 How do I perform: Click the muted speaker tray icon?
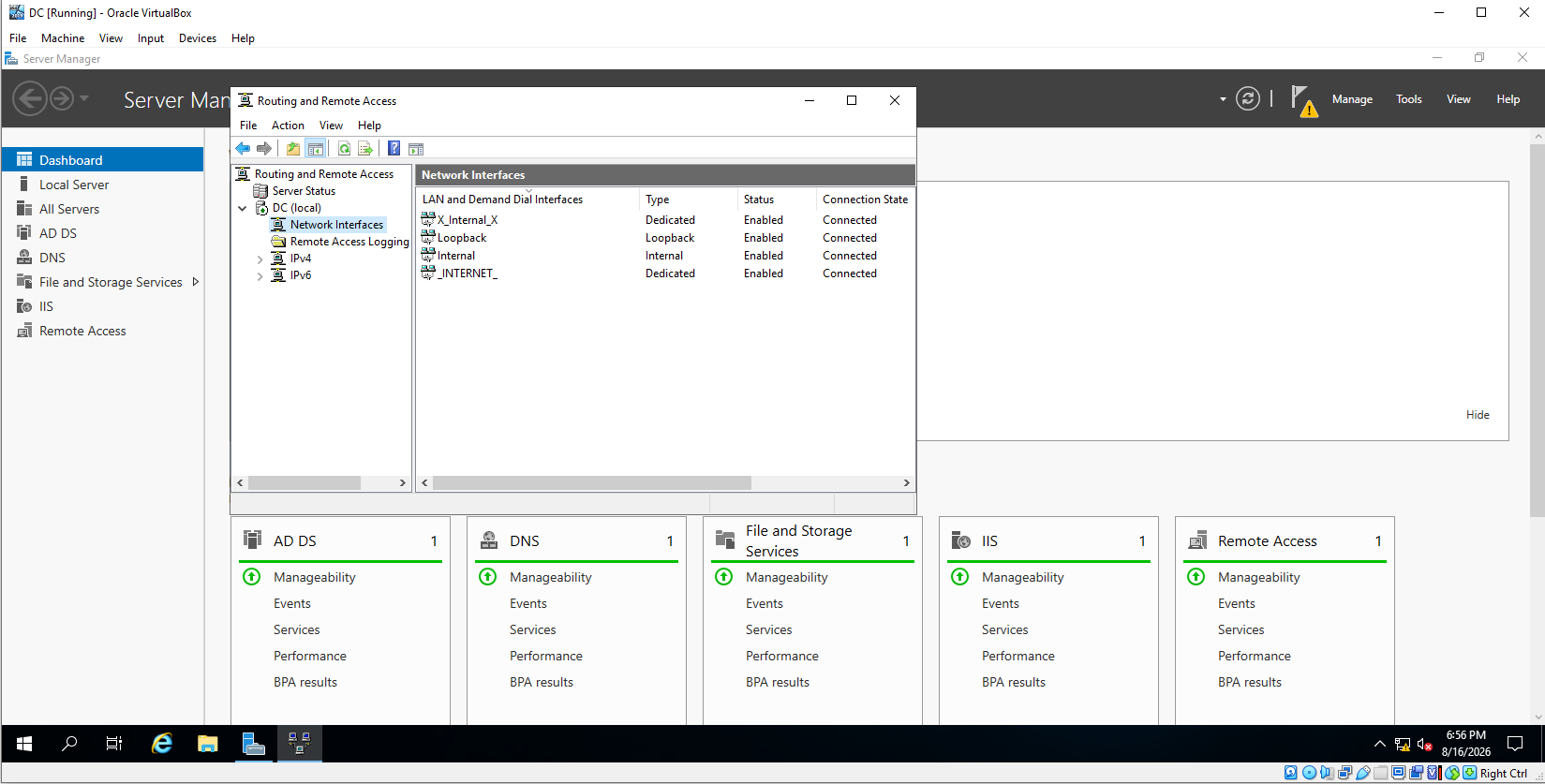click(x=1424, y=745)
